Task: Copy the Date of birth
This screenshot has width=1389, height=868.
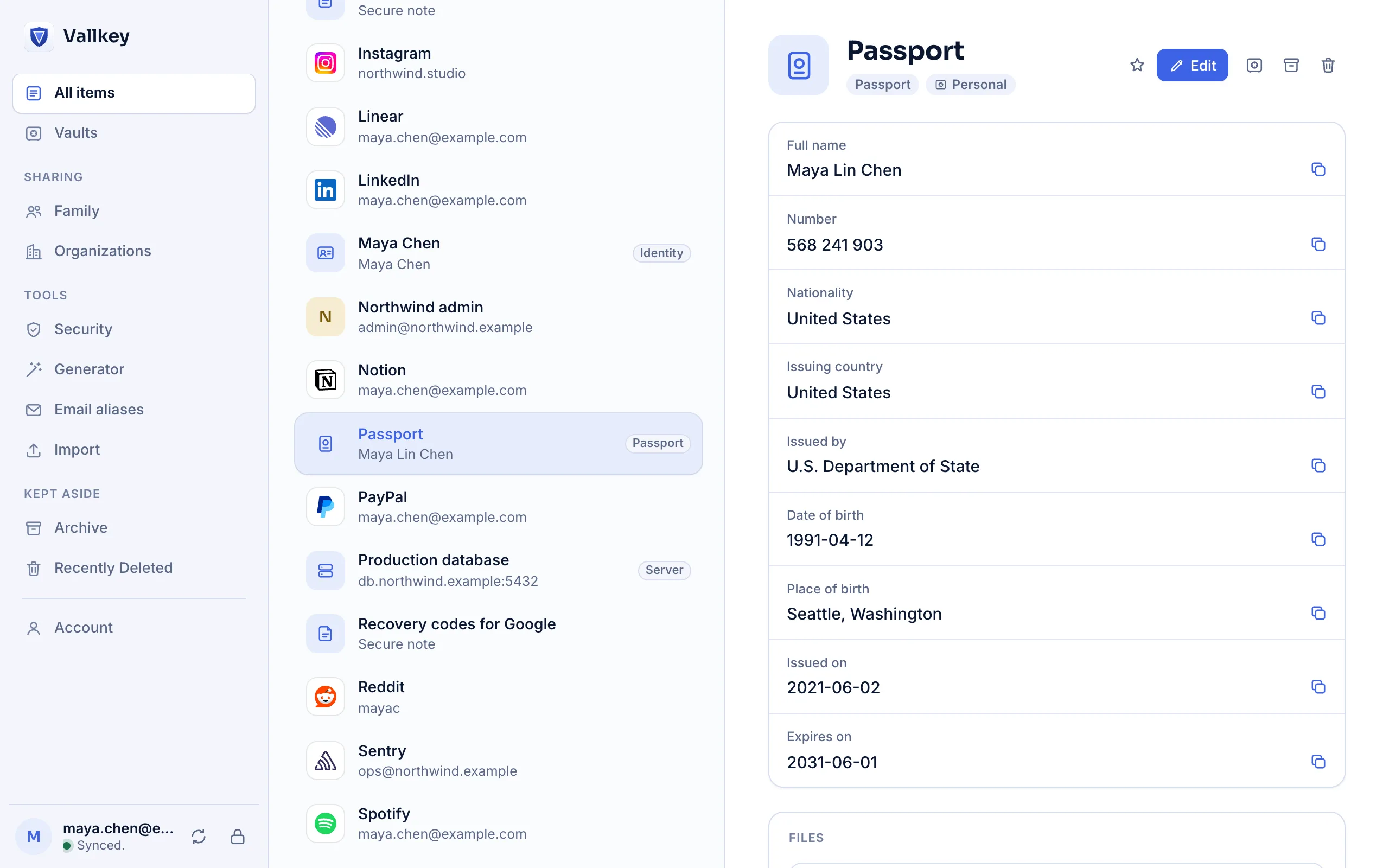Action: [x=1318, y=539]
